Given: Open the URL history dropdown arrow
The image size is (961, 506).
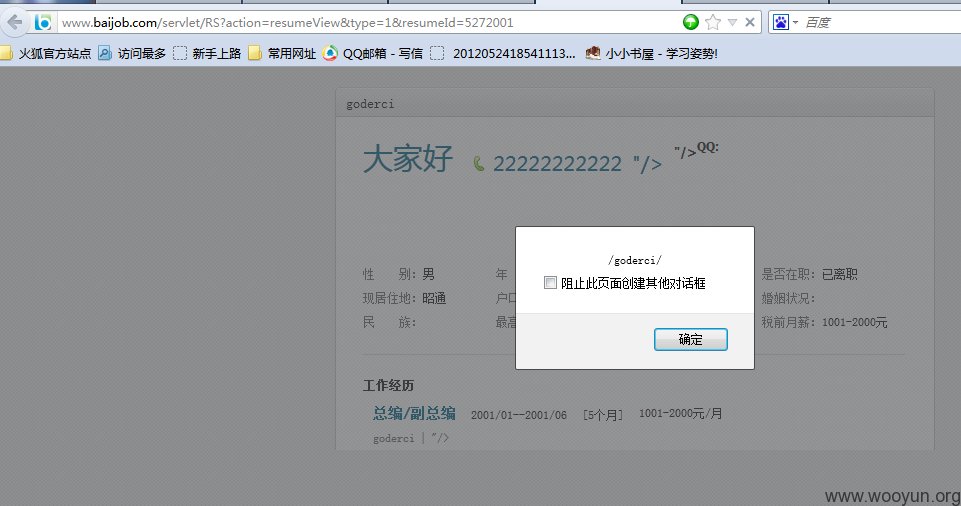Looking at the screenshot, I should coord(732,23).
